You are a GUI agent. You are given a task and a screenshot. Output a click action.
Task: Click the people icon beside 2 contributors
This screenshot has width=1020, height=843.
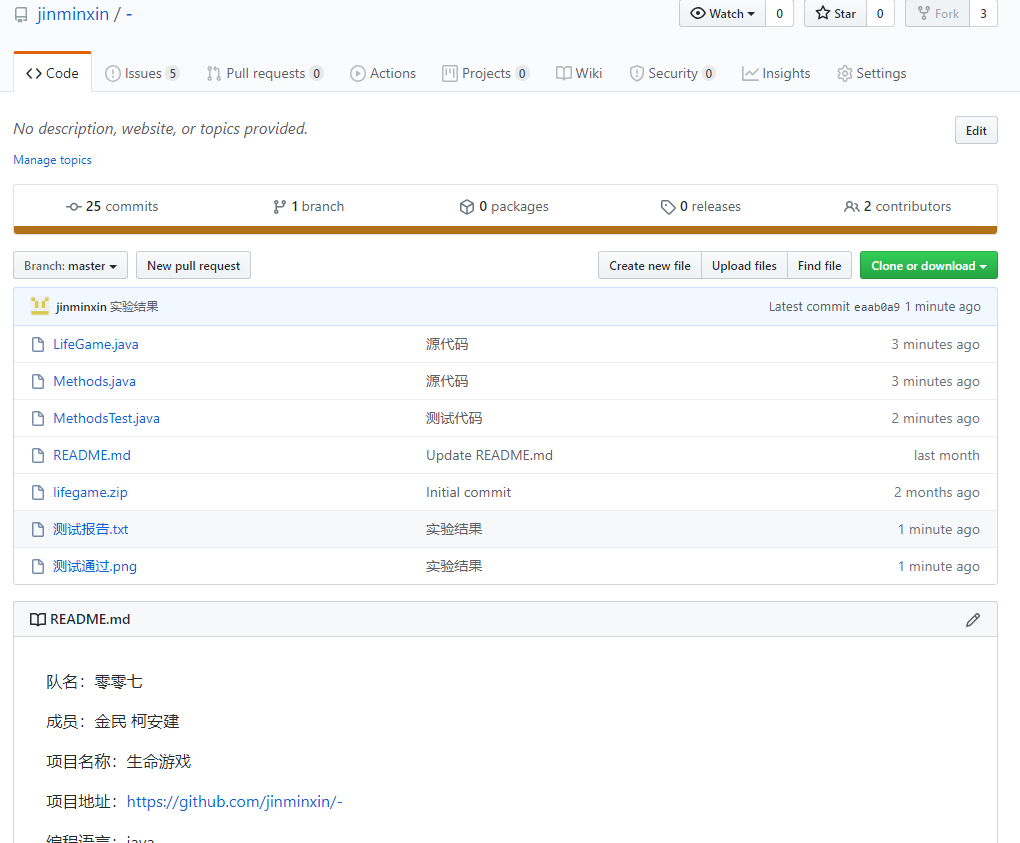click(852, 207)
